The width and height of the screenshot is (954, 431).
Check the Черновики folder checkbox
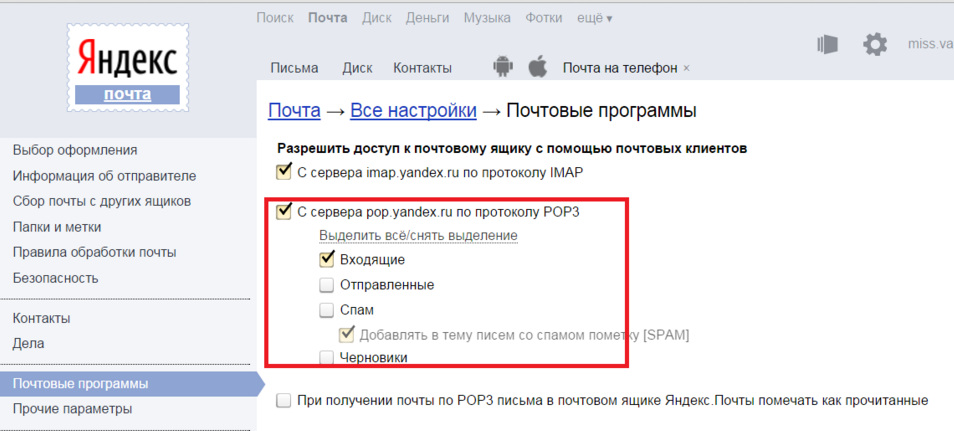(x=327, y=358)
